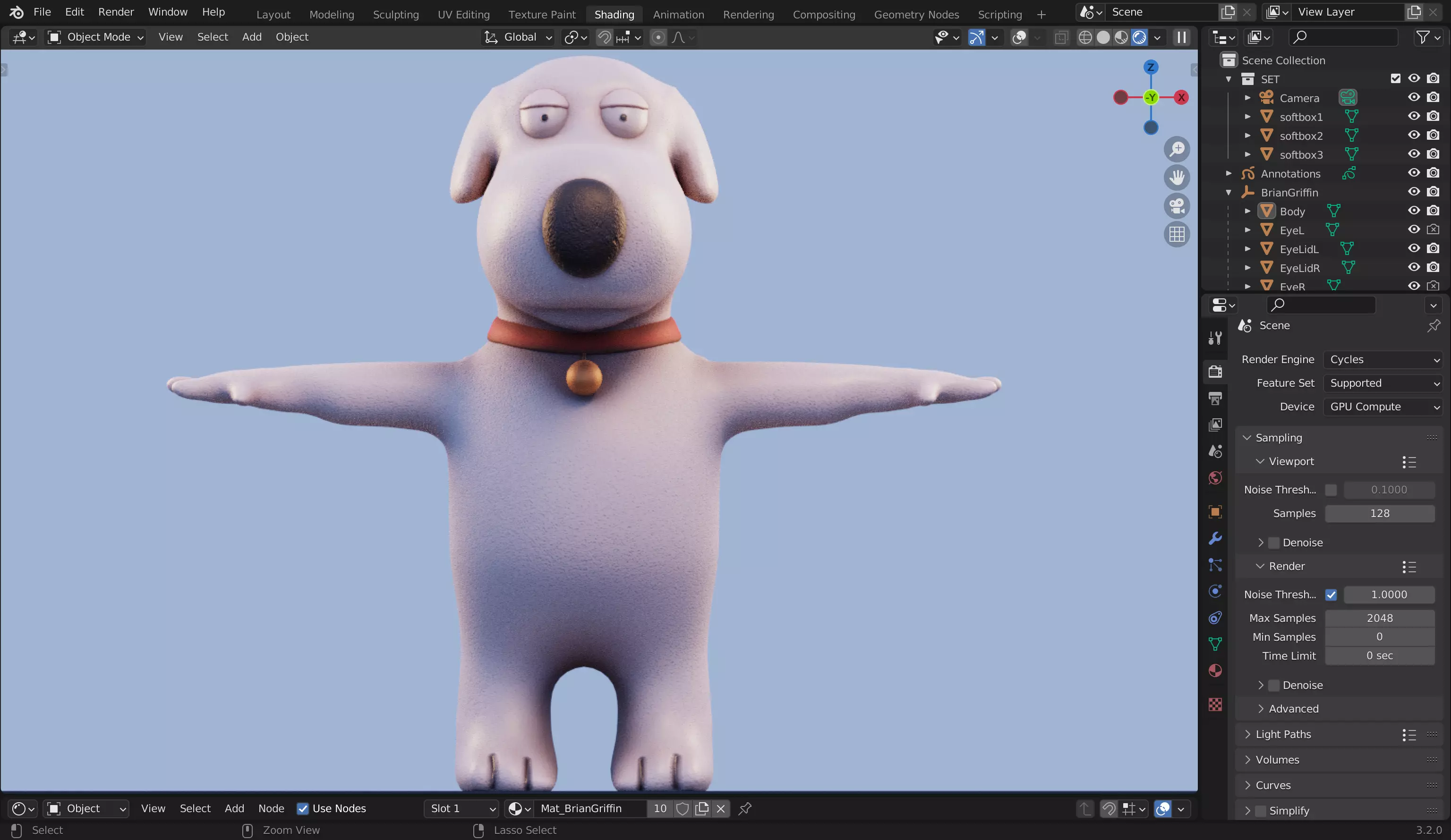Click the viewport Object menu
Screen dimensions: 1451x840
click(292, 37)
